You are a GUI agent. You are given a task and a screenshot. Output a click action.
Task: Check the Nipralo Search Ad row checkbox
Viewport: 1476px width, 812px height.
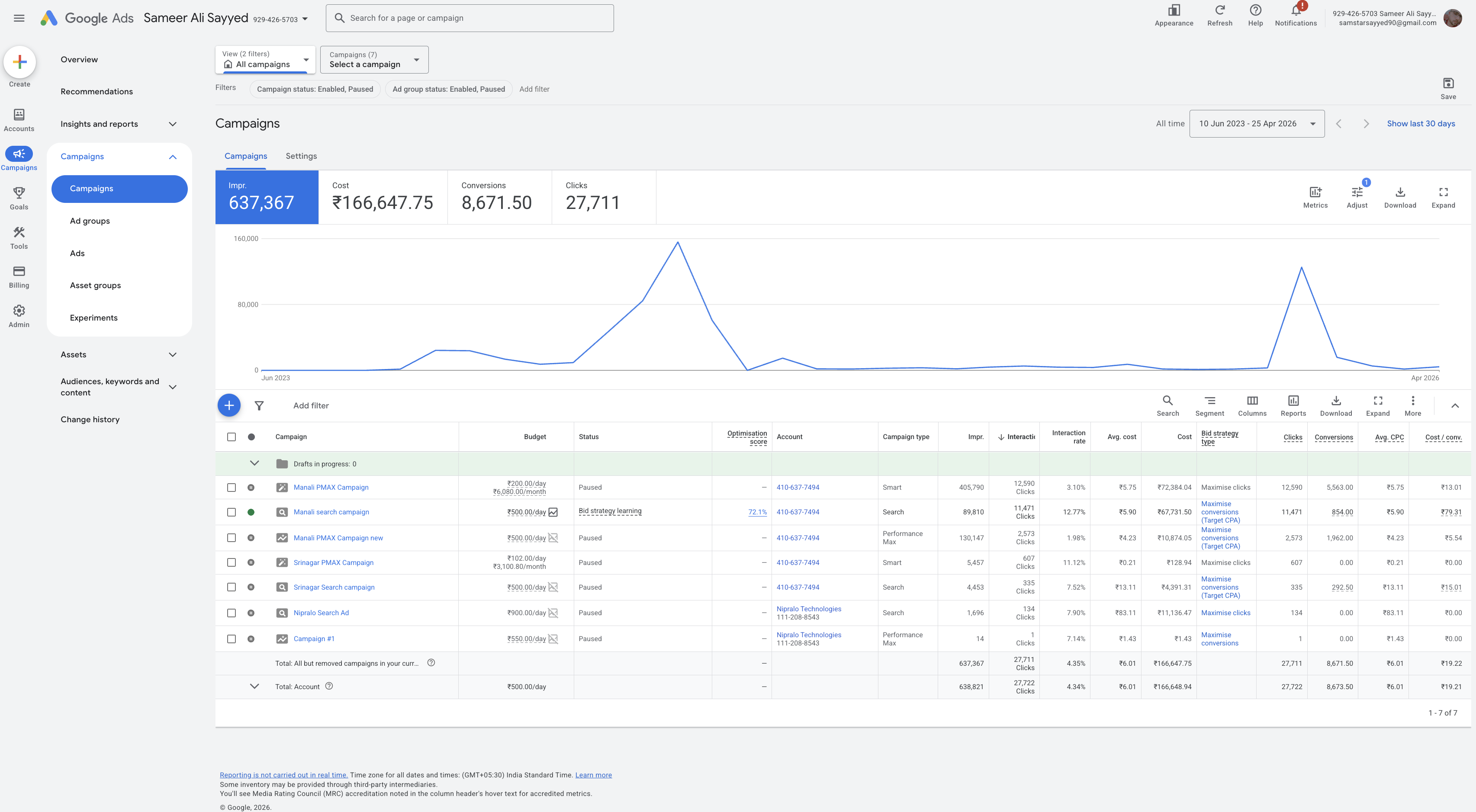pos(232,613)
